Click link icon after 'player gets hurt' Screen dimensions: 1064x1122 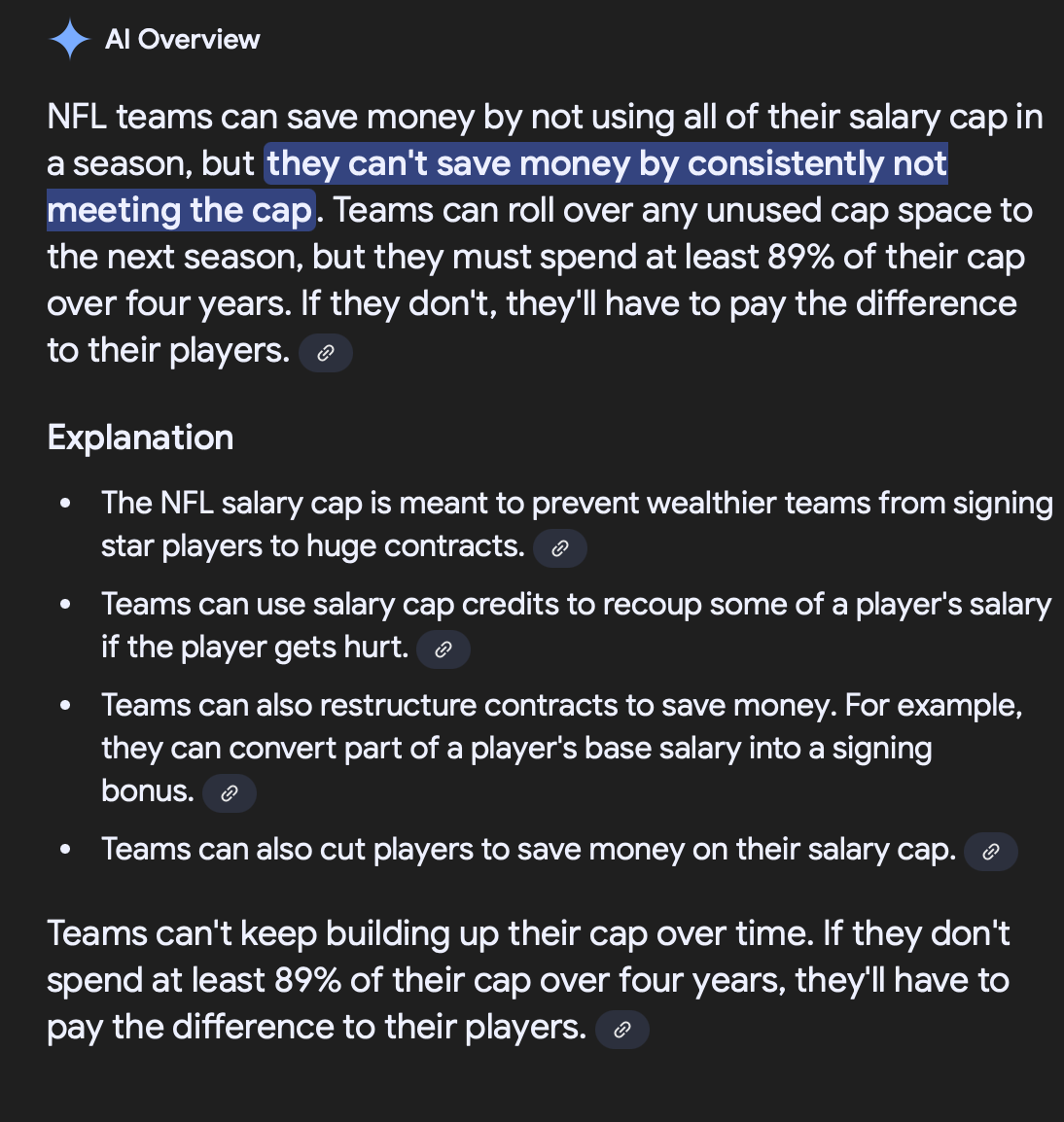tap(443, 649)
